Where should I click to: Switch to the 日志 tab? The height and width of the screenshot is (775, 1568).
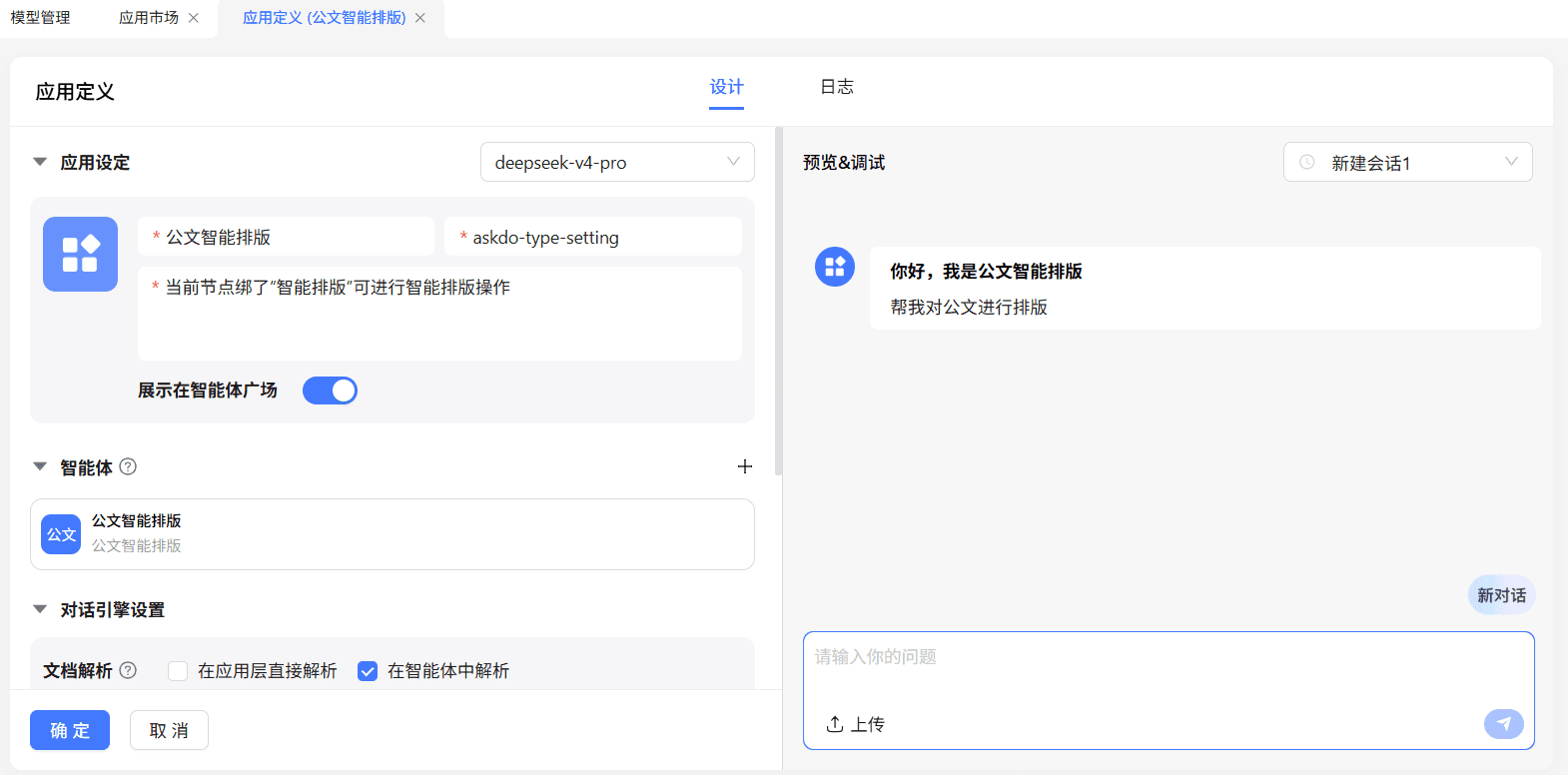click(837, 87)
